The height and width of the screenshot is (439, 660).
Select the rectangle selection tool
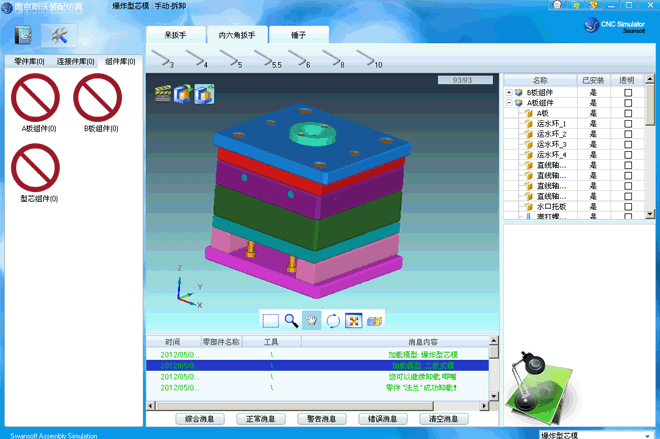click(270, 320)
